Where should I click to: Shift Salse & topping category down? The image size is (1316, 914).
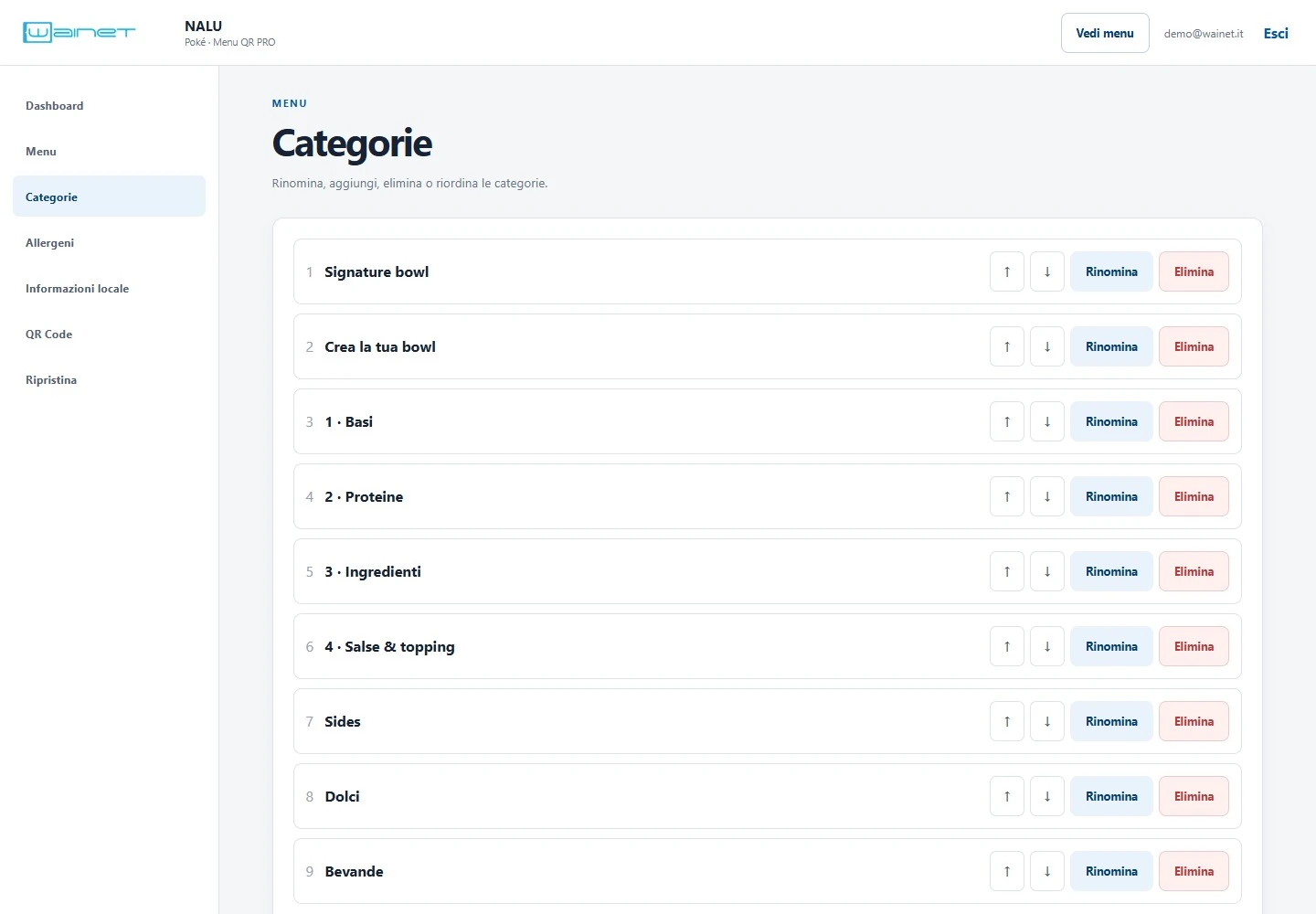click(1047, 646)
